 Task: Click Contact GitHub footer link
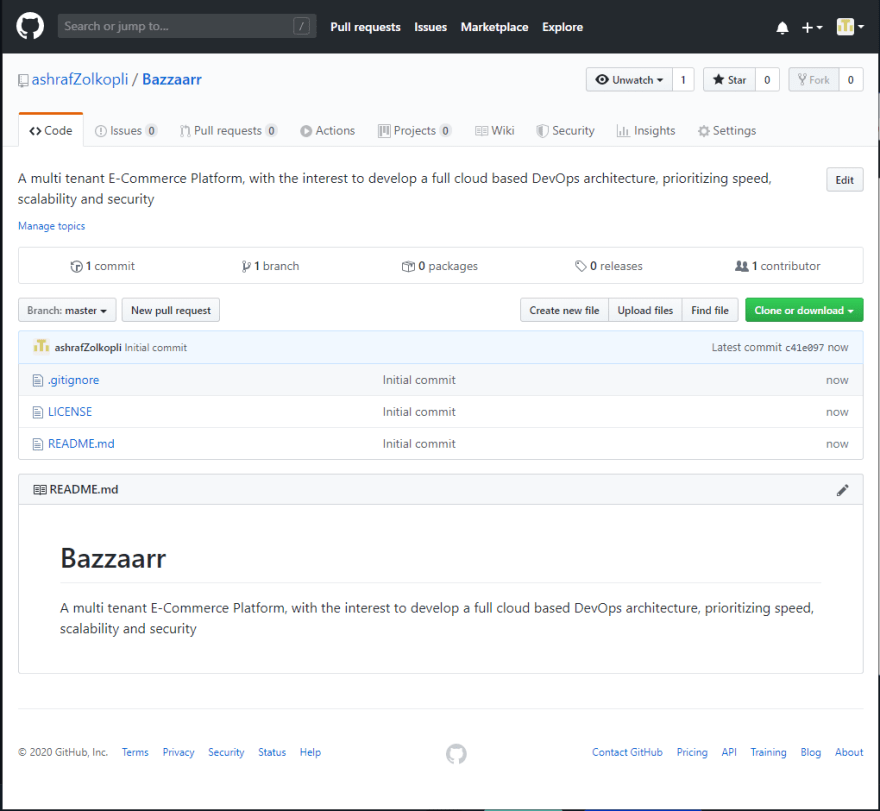pyautogui.click(x=627, y=752)
